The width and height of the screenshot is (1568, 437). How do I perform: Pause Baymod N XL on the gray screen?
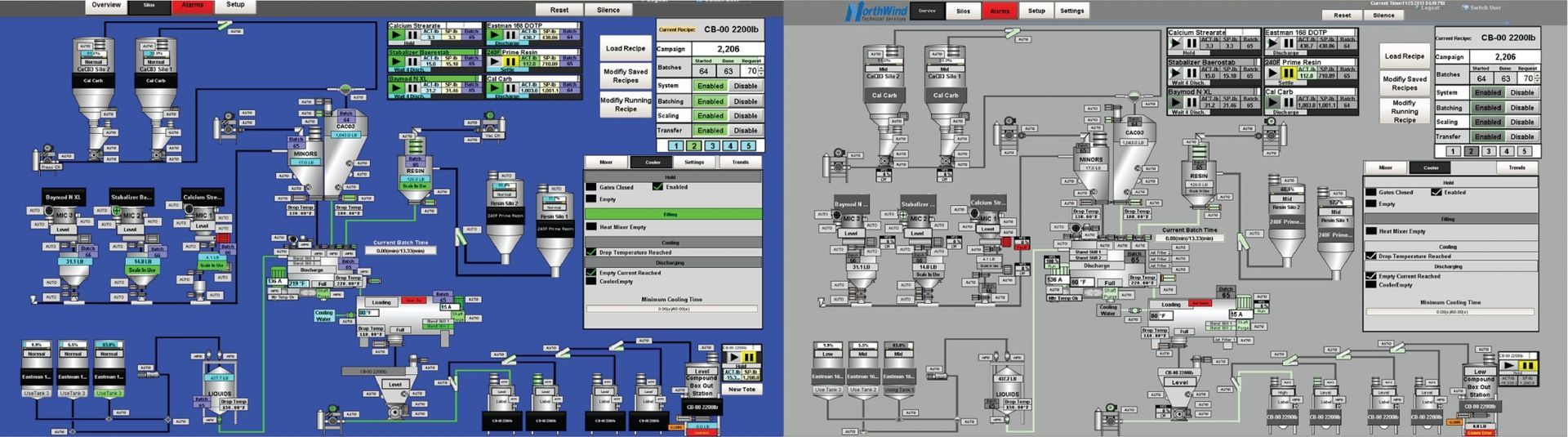(1192, 103)
